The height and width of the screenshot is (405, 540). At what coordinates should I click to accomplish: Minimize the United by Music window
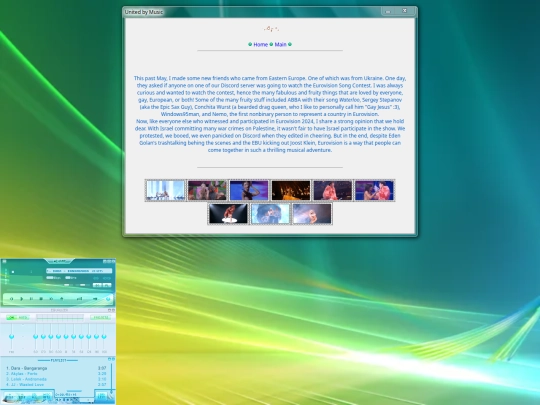point(388,11)
